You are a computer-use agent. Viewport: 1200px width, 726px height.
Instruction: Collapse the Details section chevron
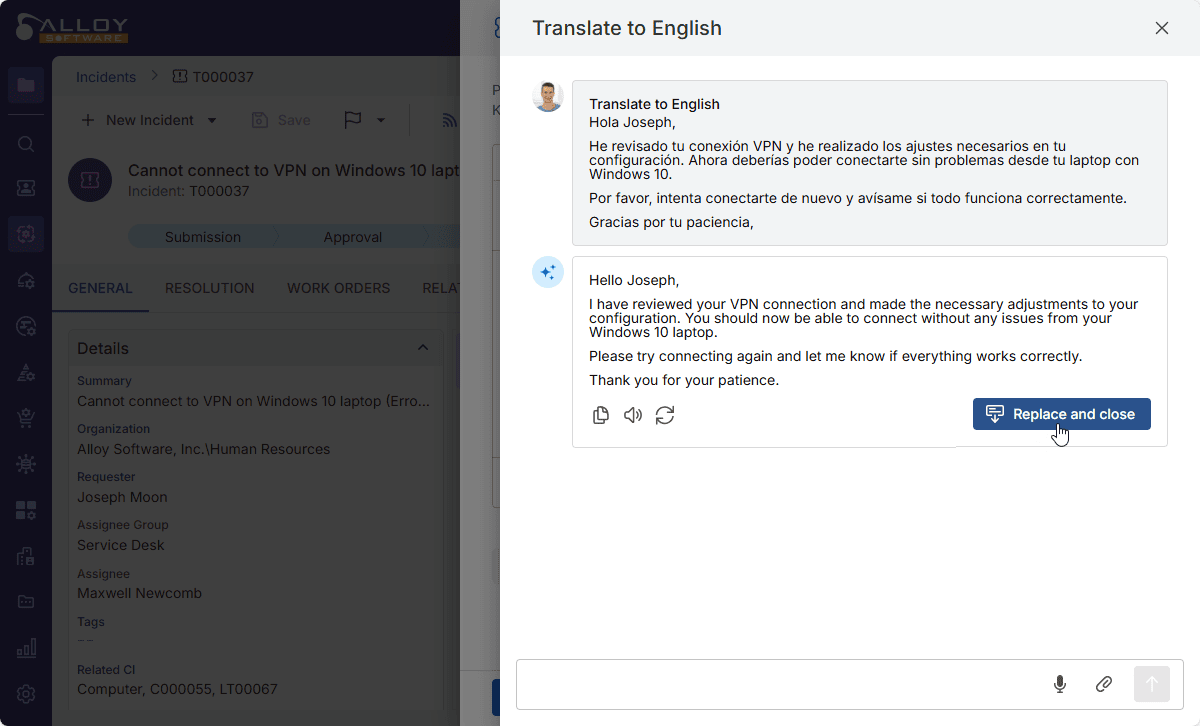pos(423,348)
